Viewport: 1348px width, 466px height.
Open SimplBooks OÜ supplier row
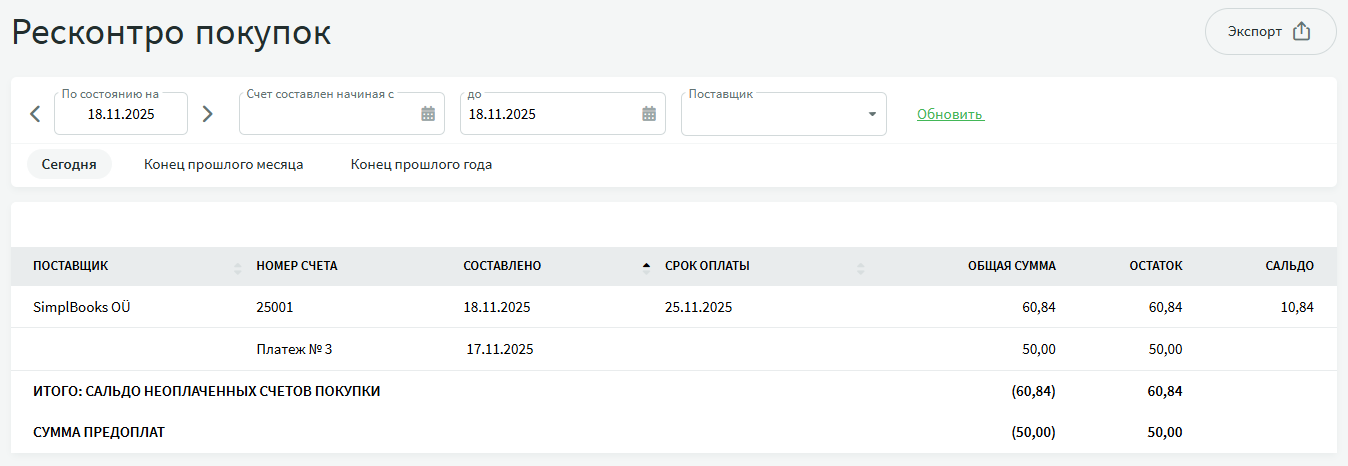(x=82, y=307)
